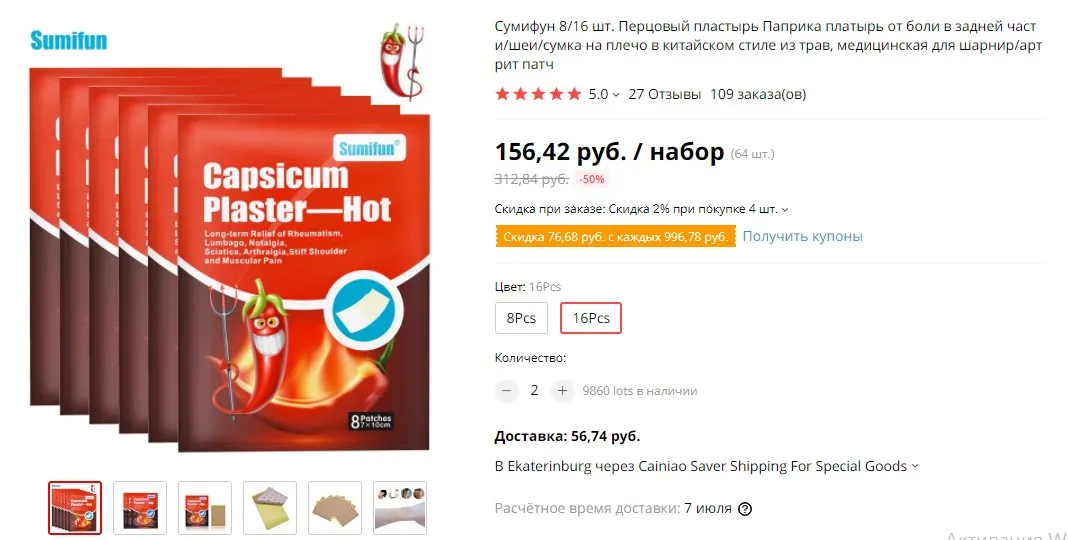Expand the 5.0 rating breakdown chevron
This screenshot has height=540, width=1068.
click(x=616, y=95)
